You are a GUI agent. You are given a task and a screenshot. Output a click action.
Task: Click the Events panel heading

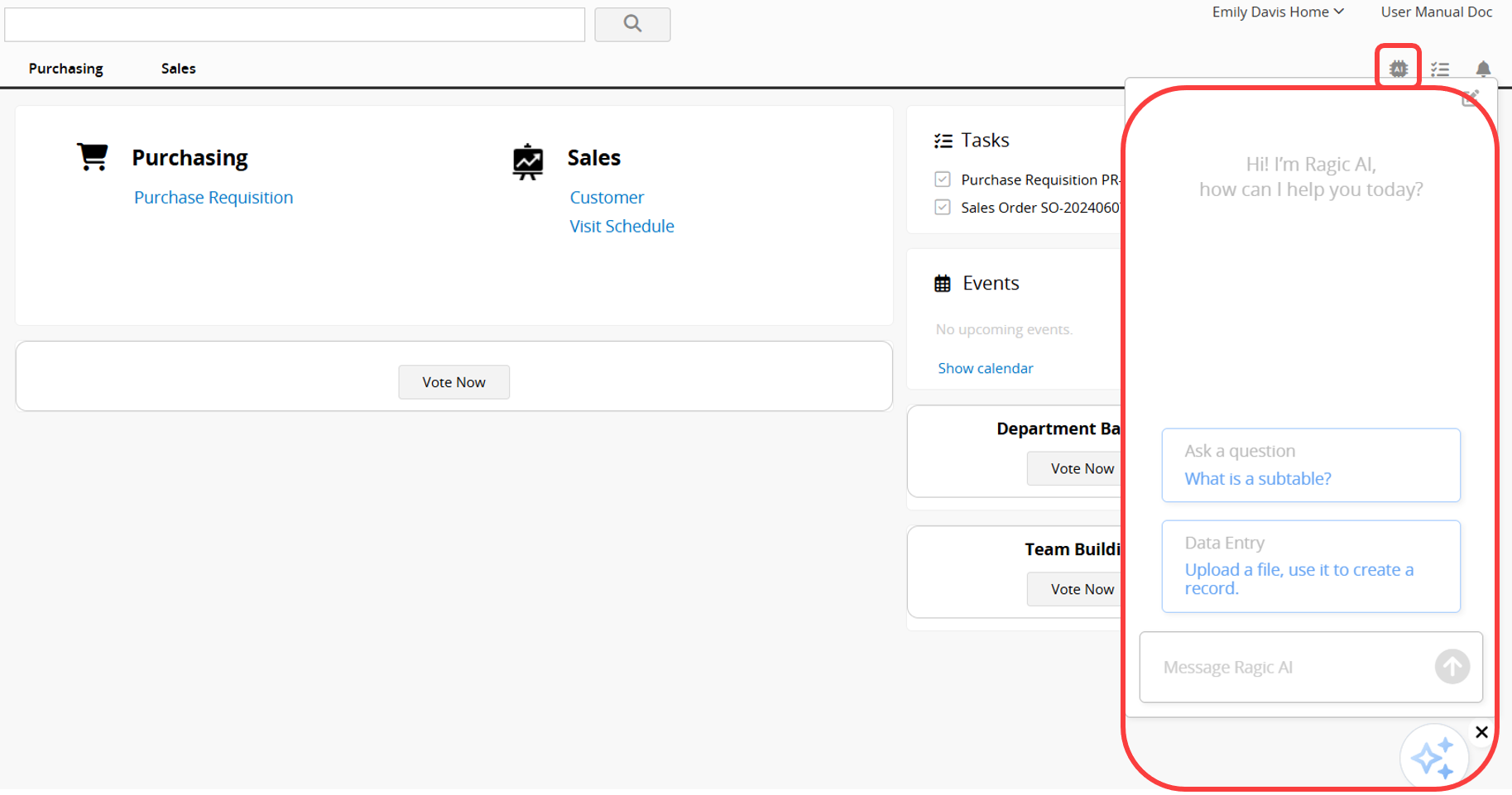(991, 284)
